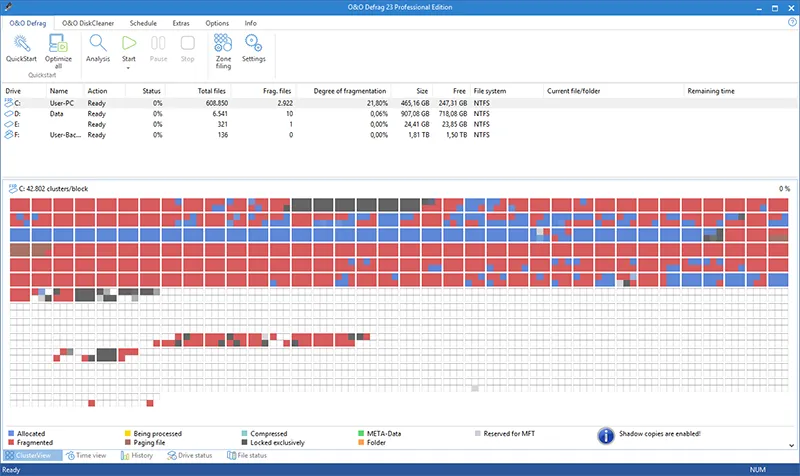Click the Current file/folder column header

[573, 91]
